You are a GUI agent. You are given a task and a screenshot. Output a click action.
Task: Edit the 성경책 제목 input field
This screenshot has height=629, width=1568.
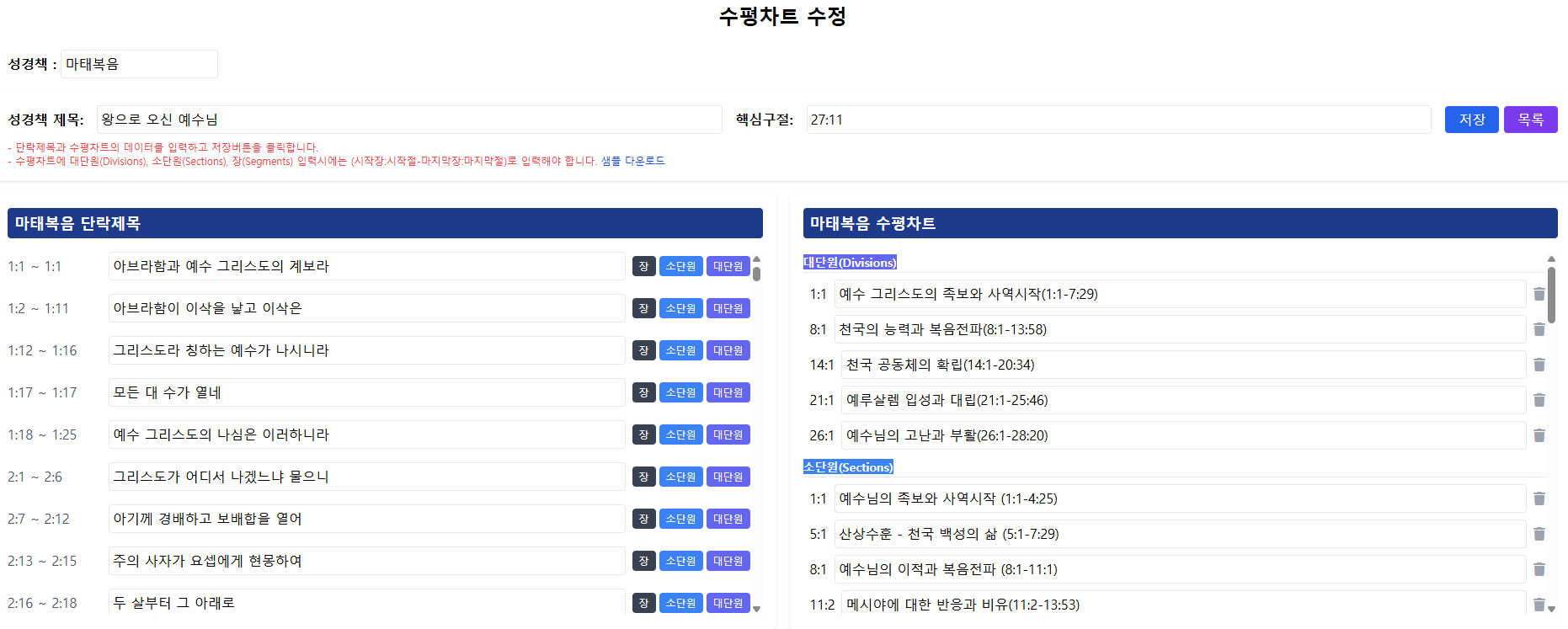tap(409, 120)
